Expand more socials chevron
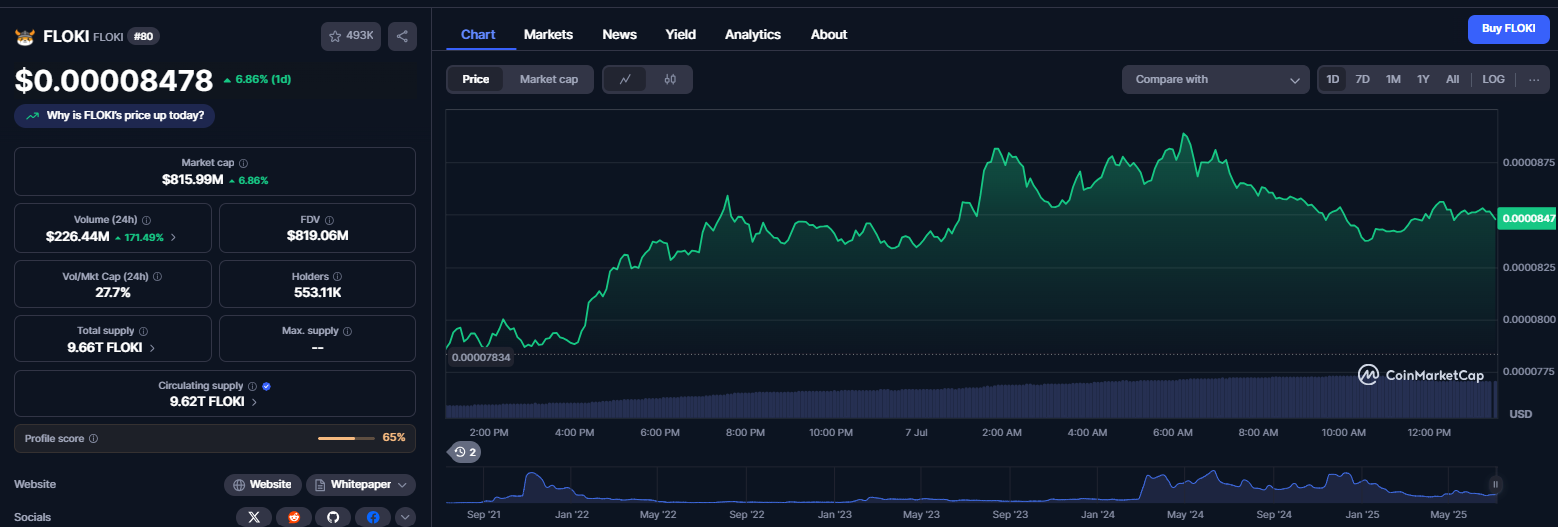The width and height of the screenshot is (1558, 527). click(405, 517)
